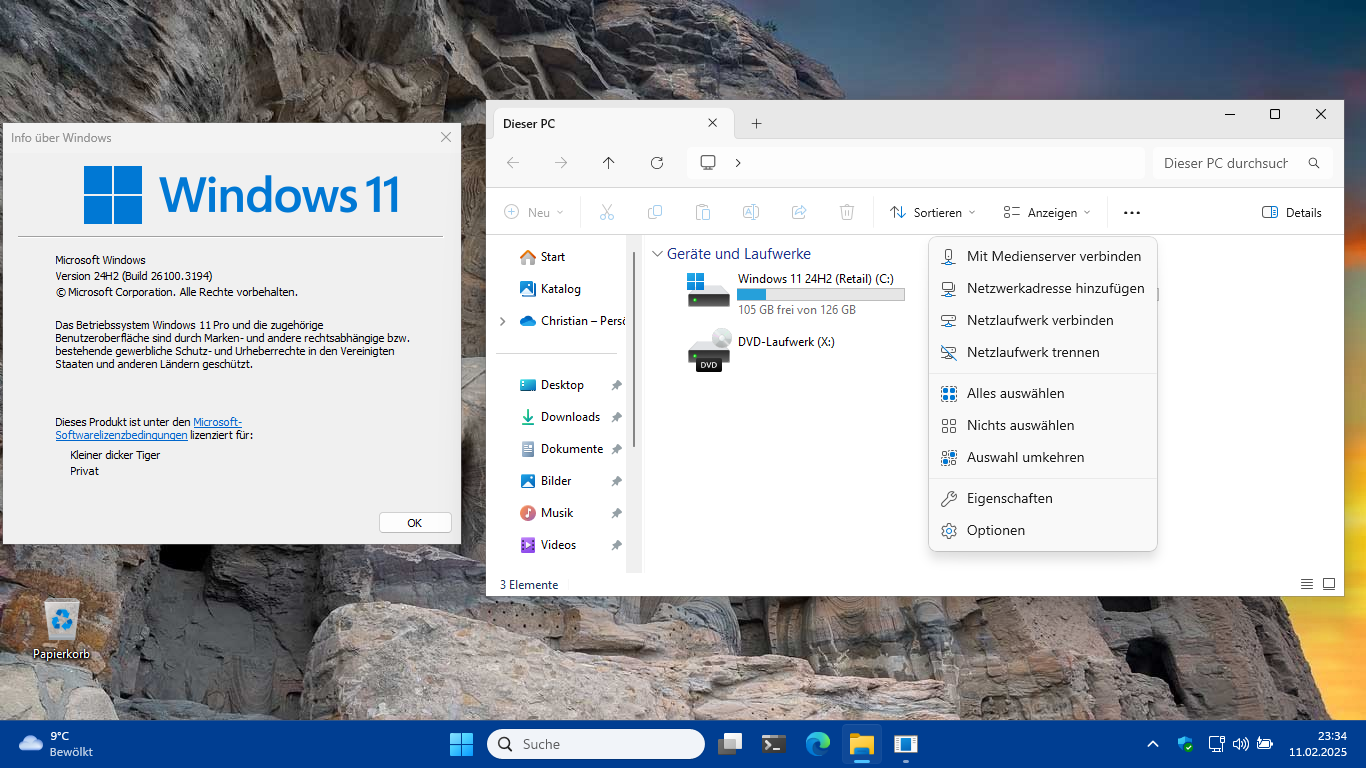Switch to large icons view in status bar
Viewport: 1366px width, 768px height.
click(1329, 584)
